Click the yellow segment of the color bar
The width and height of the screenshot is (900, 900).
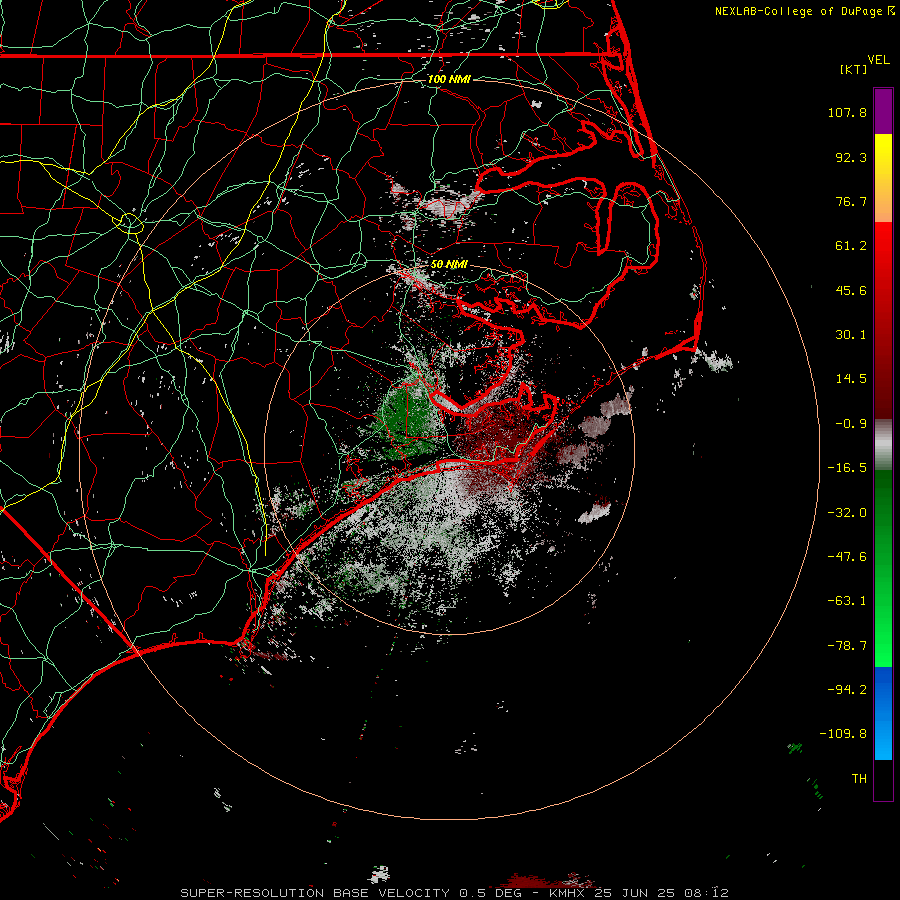883,155
